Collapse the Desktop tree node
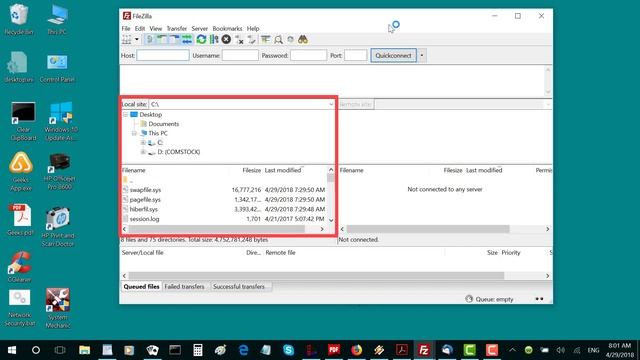This screenshot has width=640, height=360. click(125, 115)
